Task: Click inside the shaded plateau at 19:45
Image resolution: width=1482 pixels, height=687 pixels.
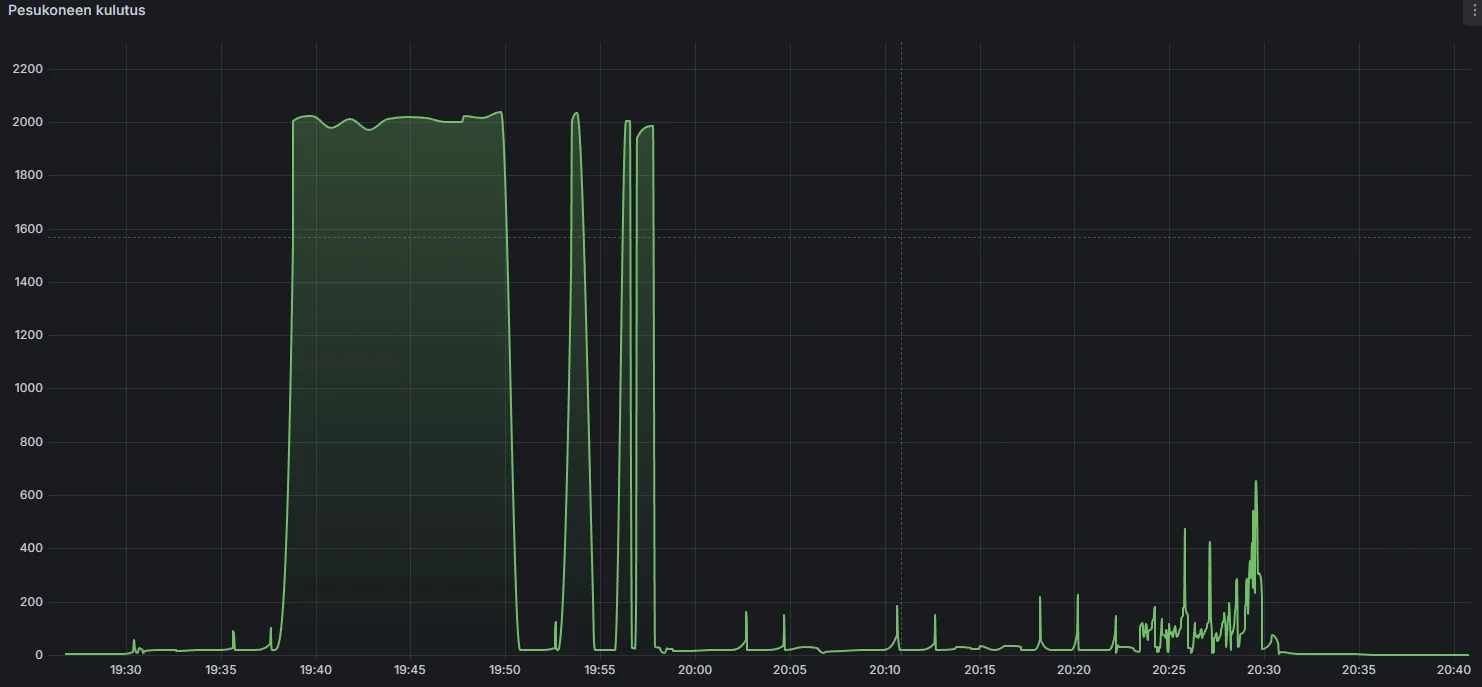Action: click(410, 380)
